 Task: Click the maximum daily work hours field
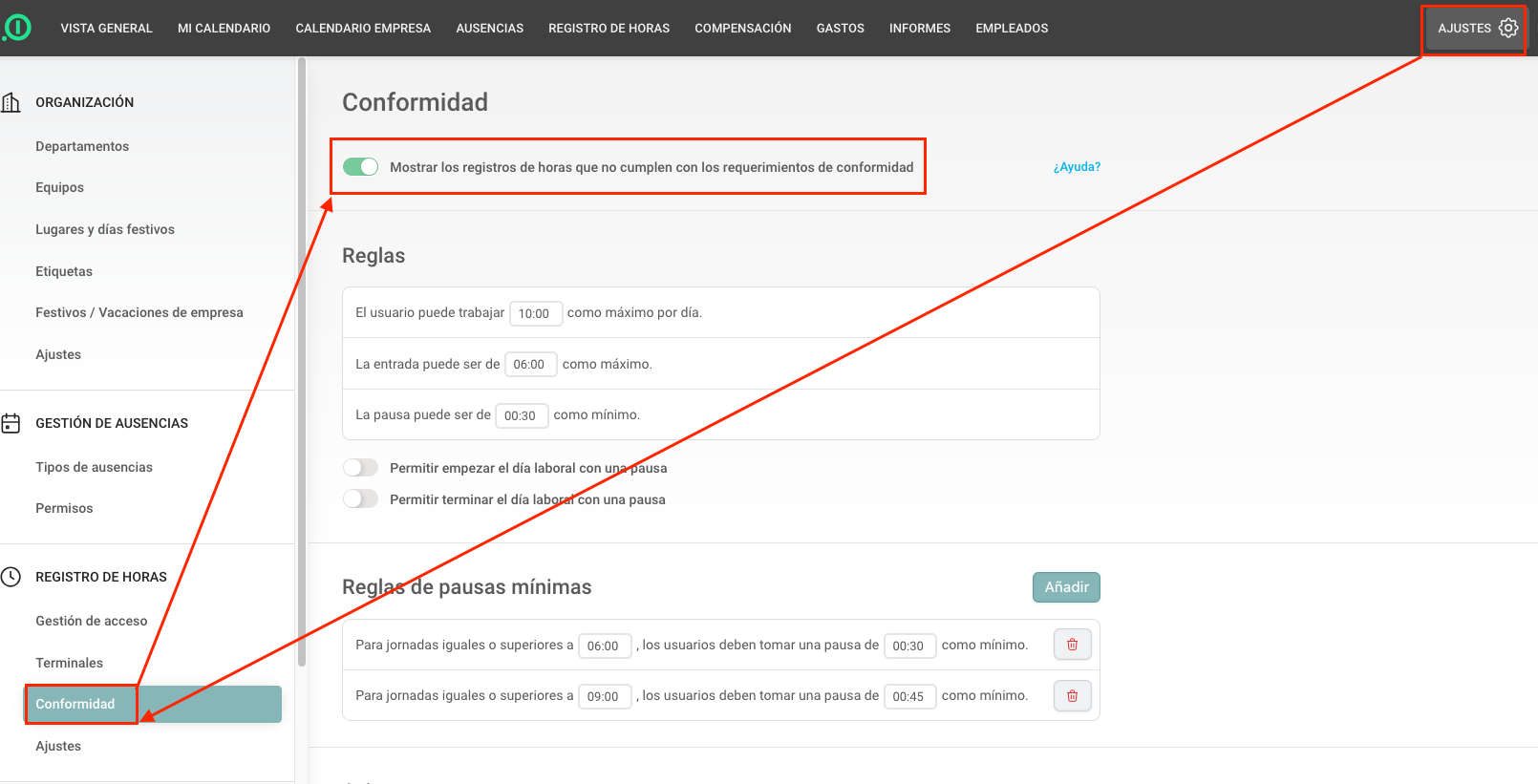[535, 313]
